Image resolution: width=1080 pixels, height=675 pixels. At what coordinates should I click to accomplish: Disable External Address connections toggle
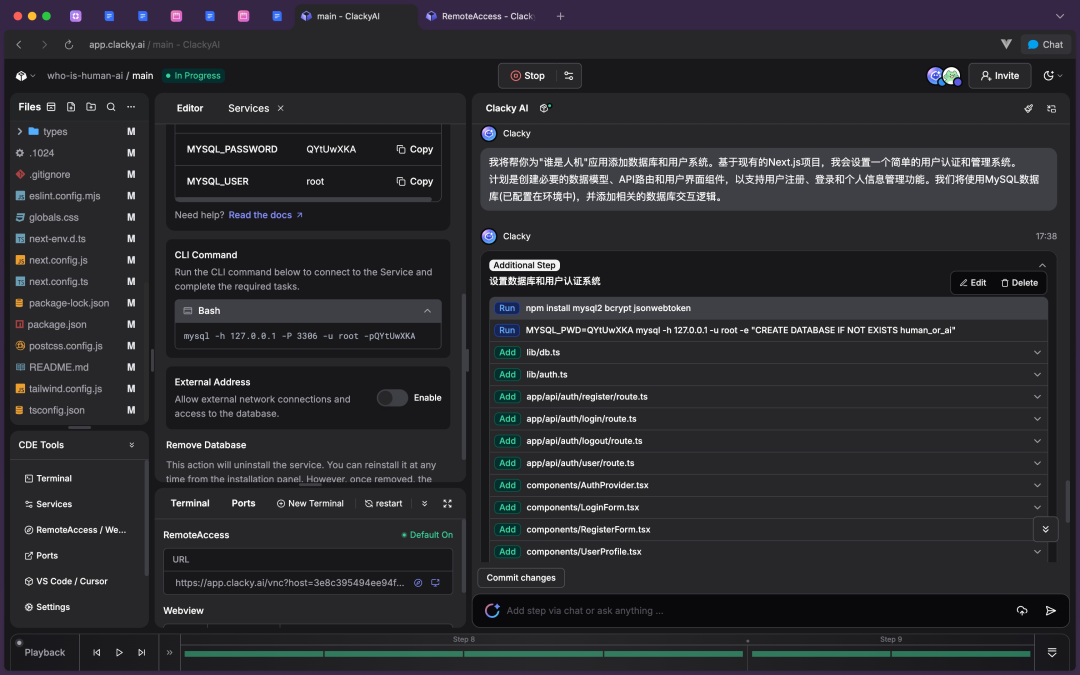click(x=391, y=397)
